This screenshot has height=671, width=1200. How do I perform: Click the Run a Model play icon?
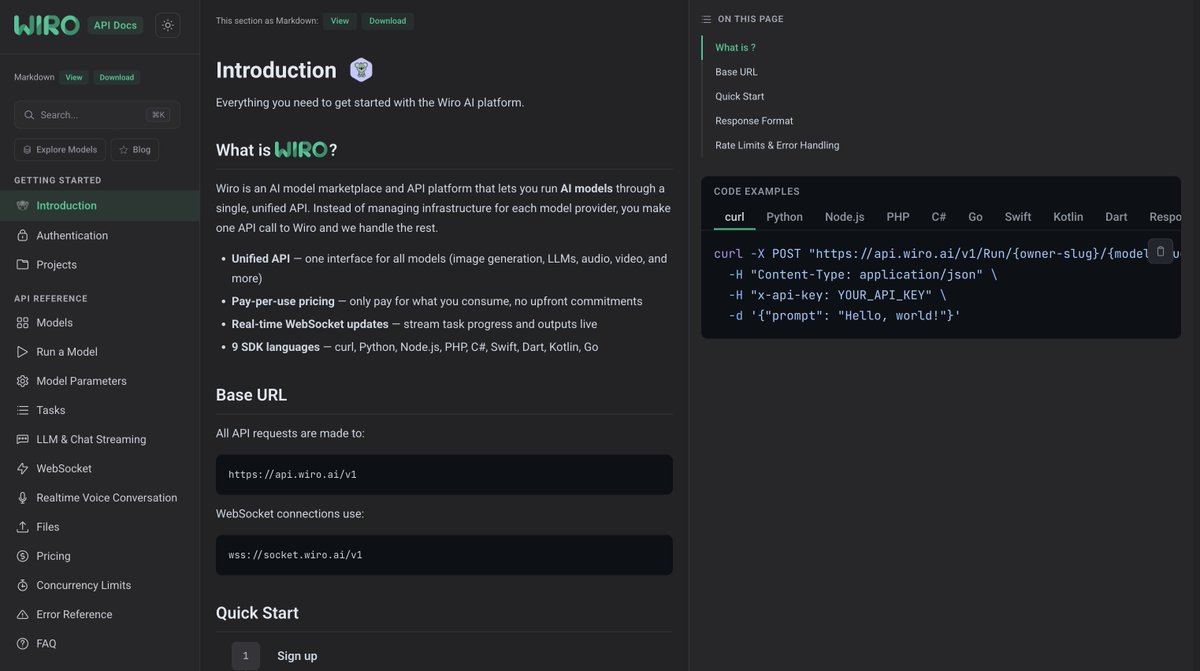23,352
